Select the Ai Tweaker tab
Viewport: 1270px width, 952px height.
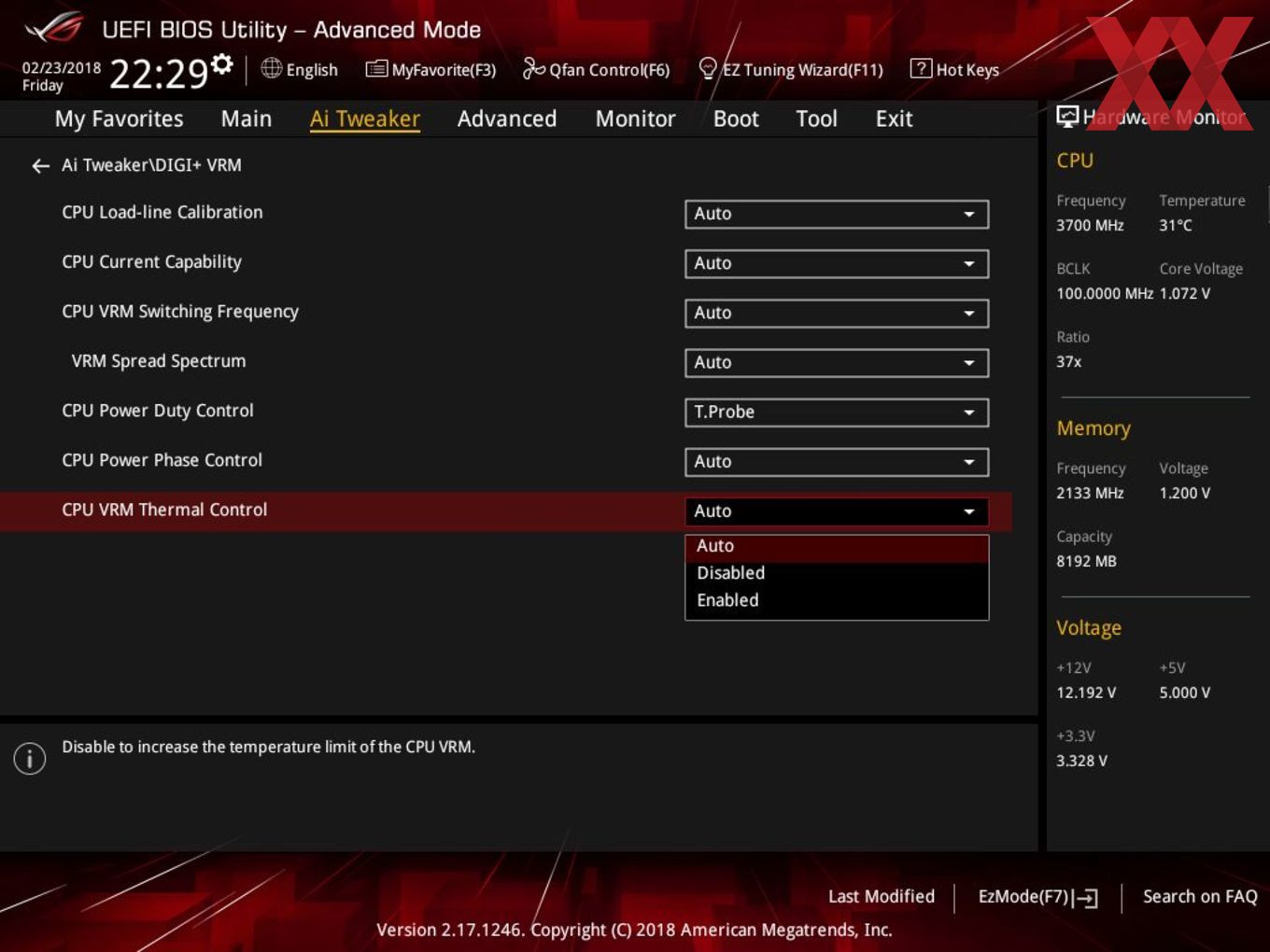click(x=365, y=119)
